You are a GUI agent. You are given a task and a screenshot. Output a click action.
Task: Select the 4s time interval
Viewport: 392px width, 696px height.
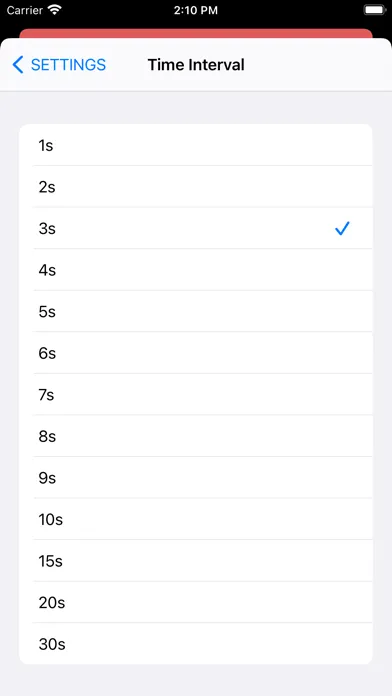[196, 270]
